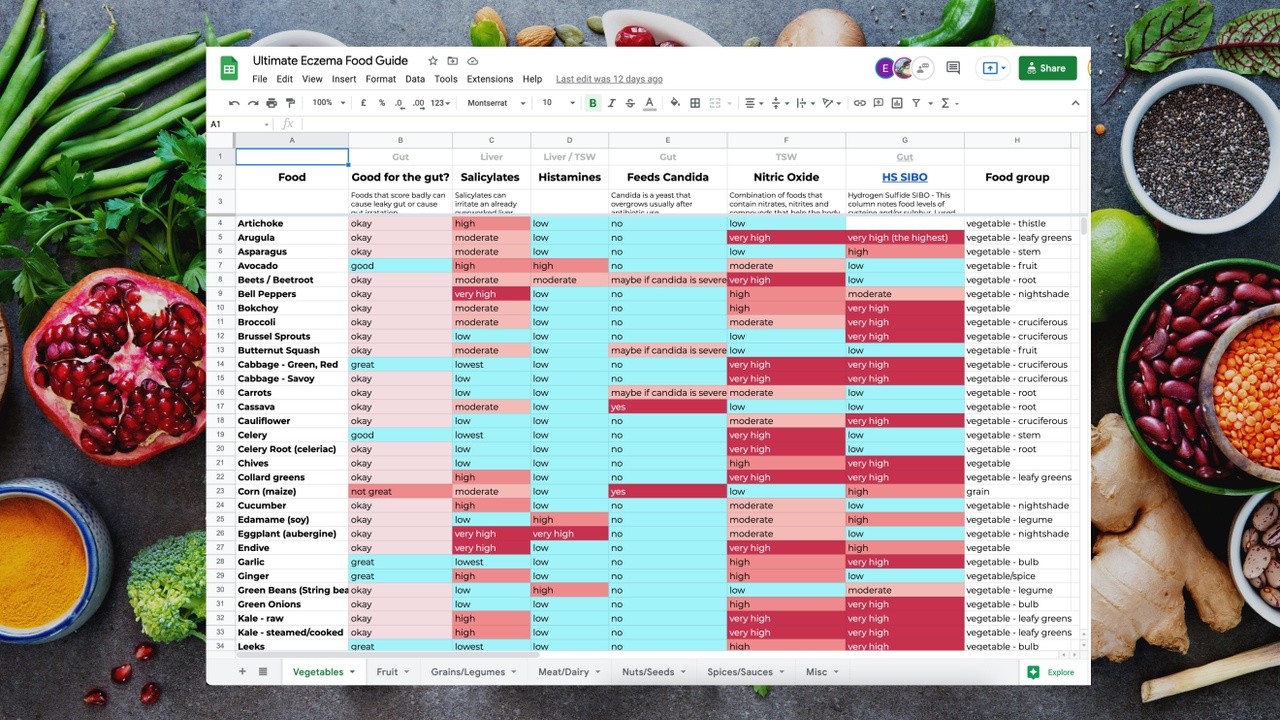The image size is (1280, 720).
Task: Collapse the toolbar header with the chevron
Action: point(1075,103)
